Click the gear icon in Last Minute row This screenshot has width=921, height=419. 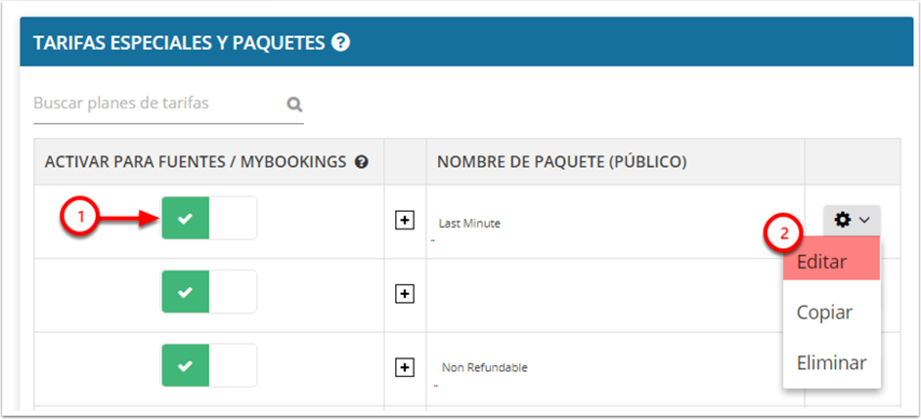(843, 219)
